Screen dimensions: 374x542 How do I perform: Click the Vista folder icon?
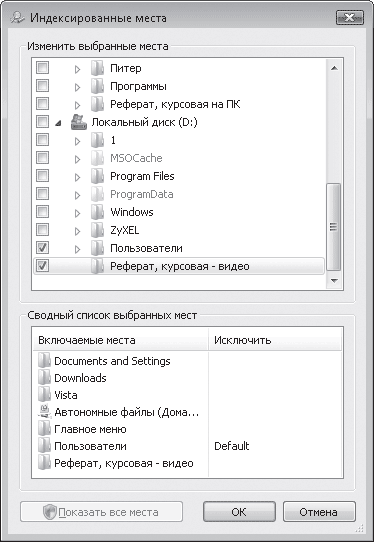(44, 395)
